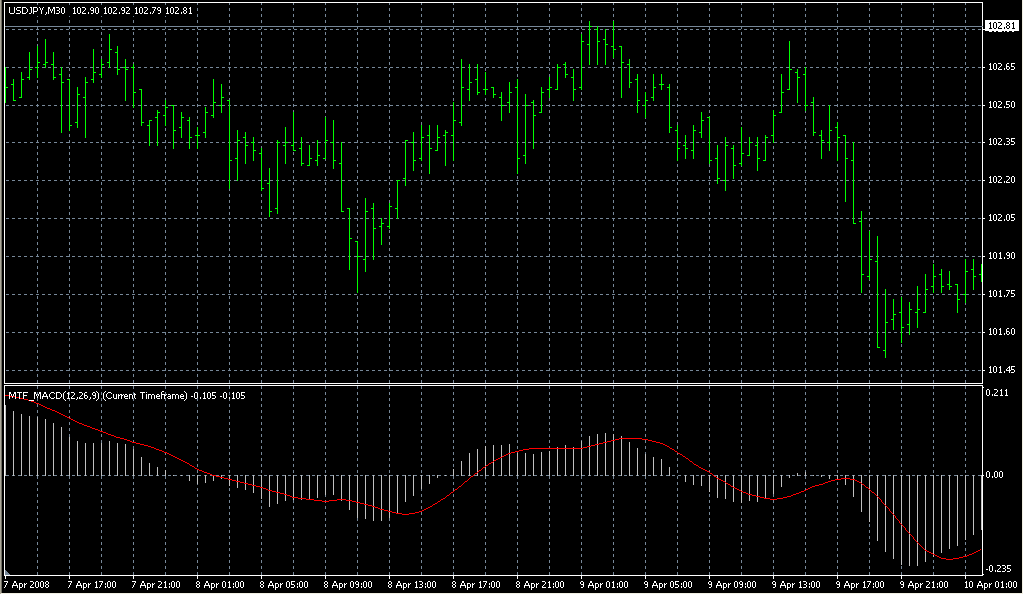This screenshot has width=1024, height=594.
Task: Click the 0.211 indicator scale maximum
Action: click(x=997, y=393)
